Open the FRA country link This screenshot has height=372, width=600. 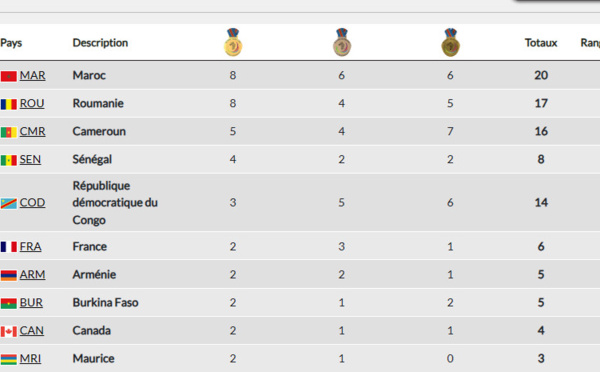31,246
